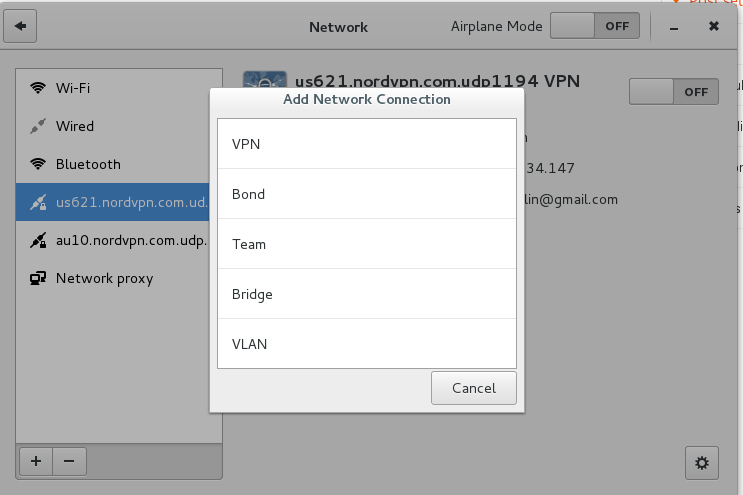The height and width of the screenshot is (495, 743).
Task: Click the Wi-Fi icon in sidebar
Action: (38, 88)
